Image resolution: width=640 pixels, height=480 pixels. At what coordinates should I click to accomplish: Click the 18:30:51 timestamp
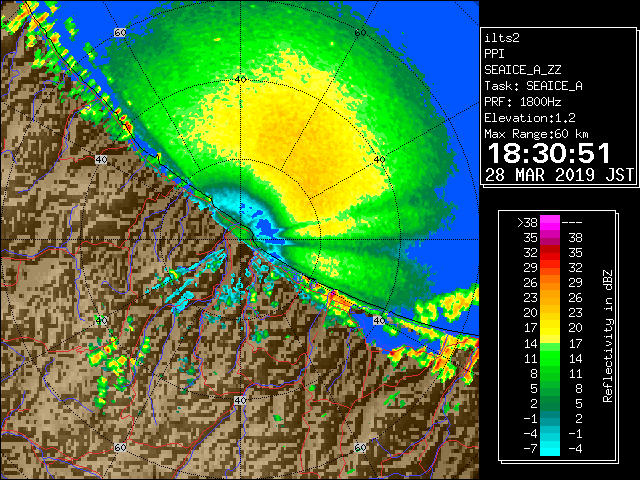[549, 153]
